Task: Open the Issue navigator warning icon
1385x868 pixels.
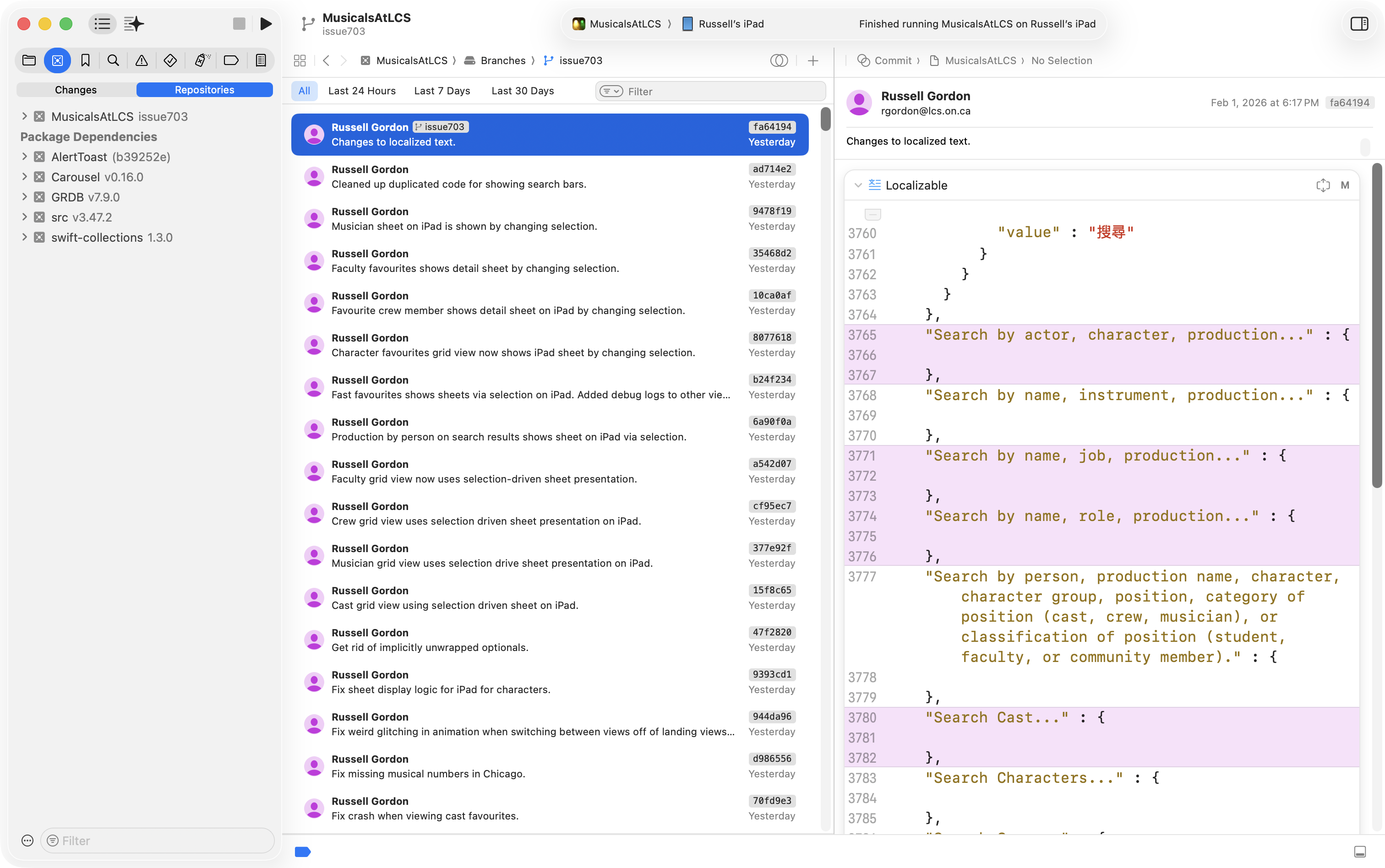Action: pyautogui.click(x=141, y=60)
